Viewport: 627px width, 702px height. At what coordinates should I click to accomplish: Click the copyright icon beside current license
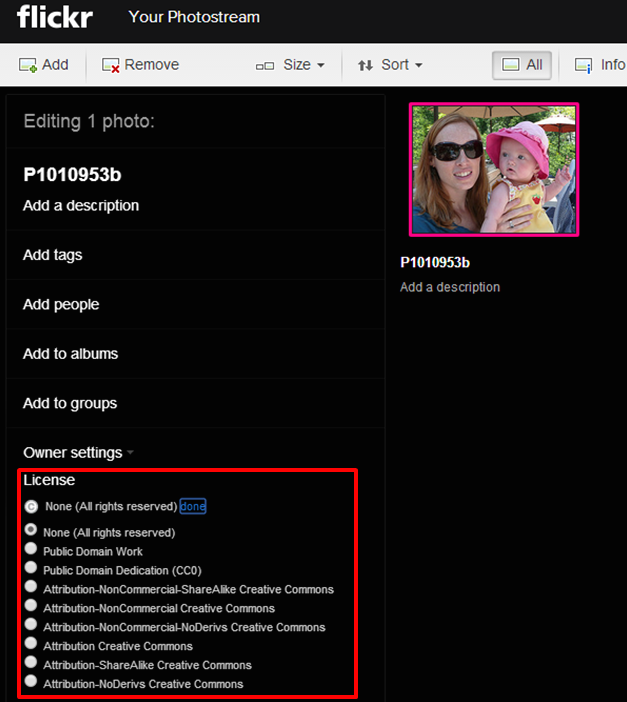coord(31,506)
